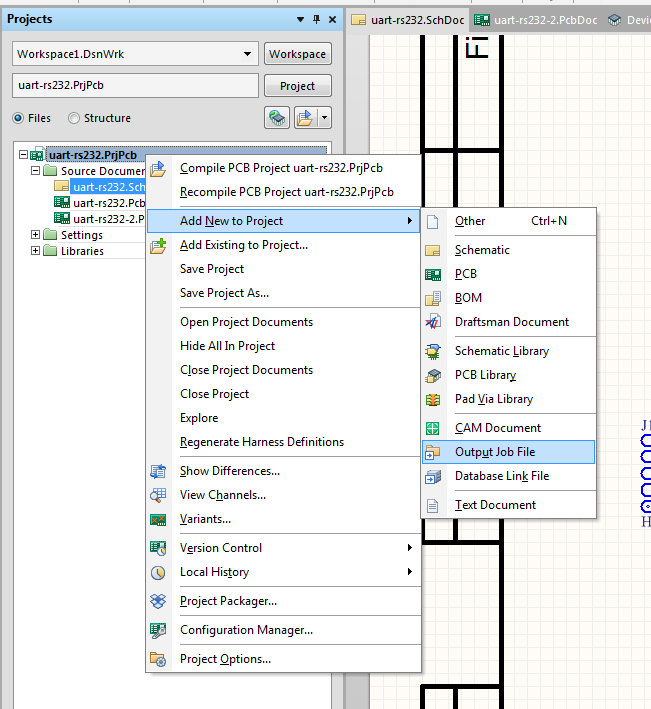
Task: Open the Workspace1.DsnWrk dropdown
Action: (x=247, y=54)
